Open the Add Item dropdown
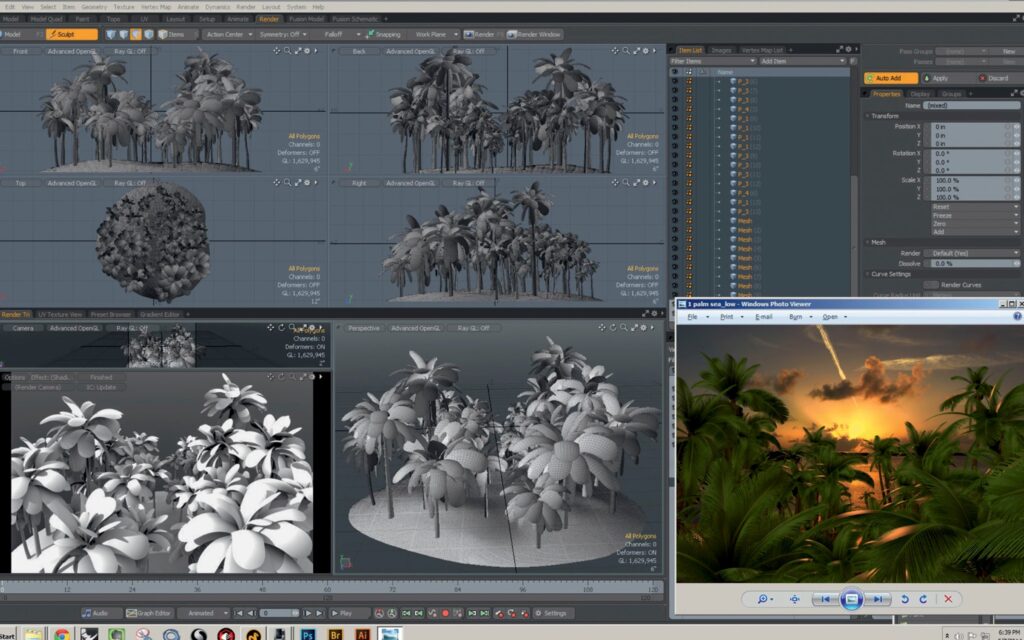The image size is (1024, 640). tap(802, 61)
